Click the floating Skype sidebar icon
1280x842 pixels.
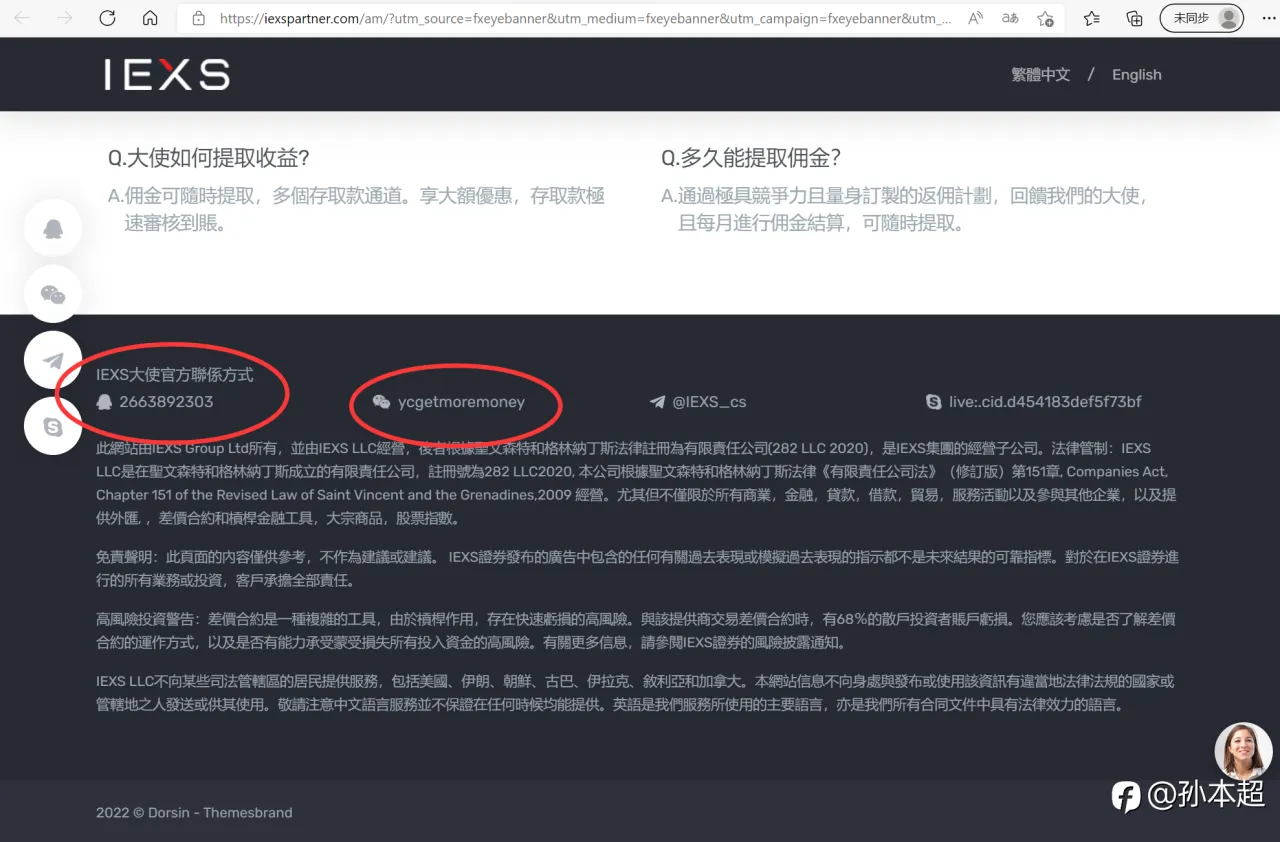[53, 426]
